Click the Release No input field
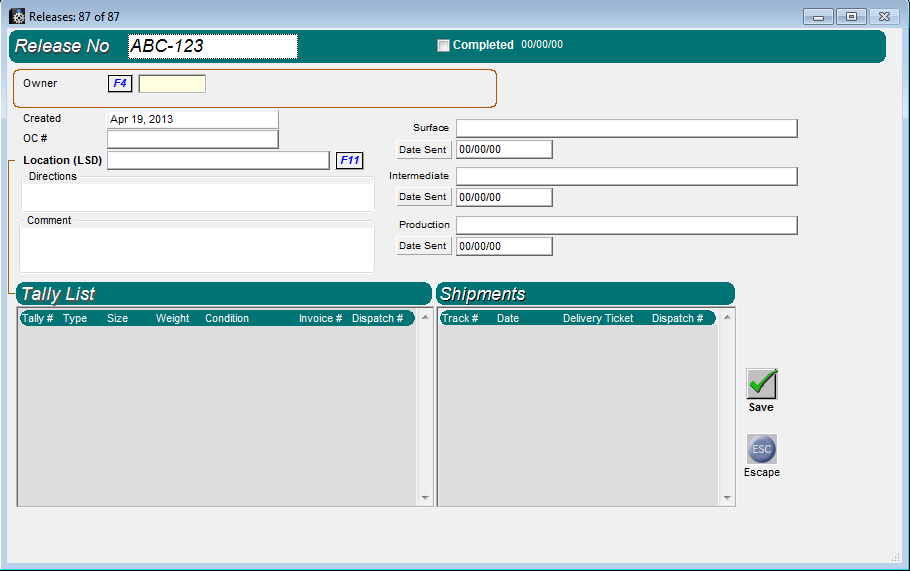This screenshot has width=910, height=571. click(x=213, y=46)
